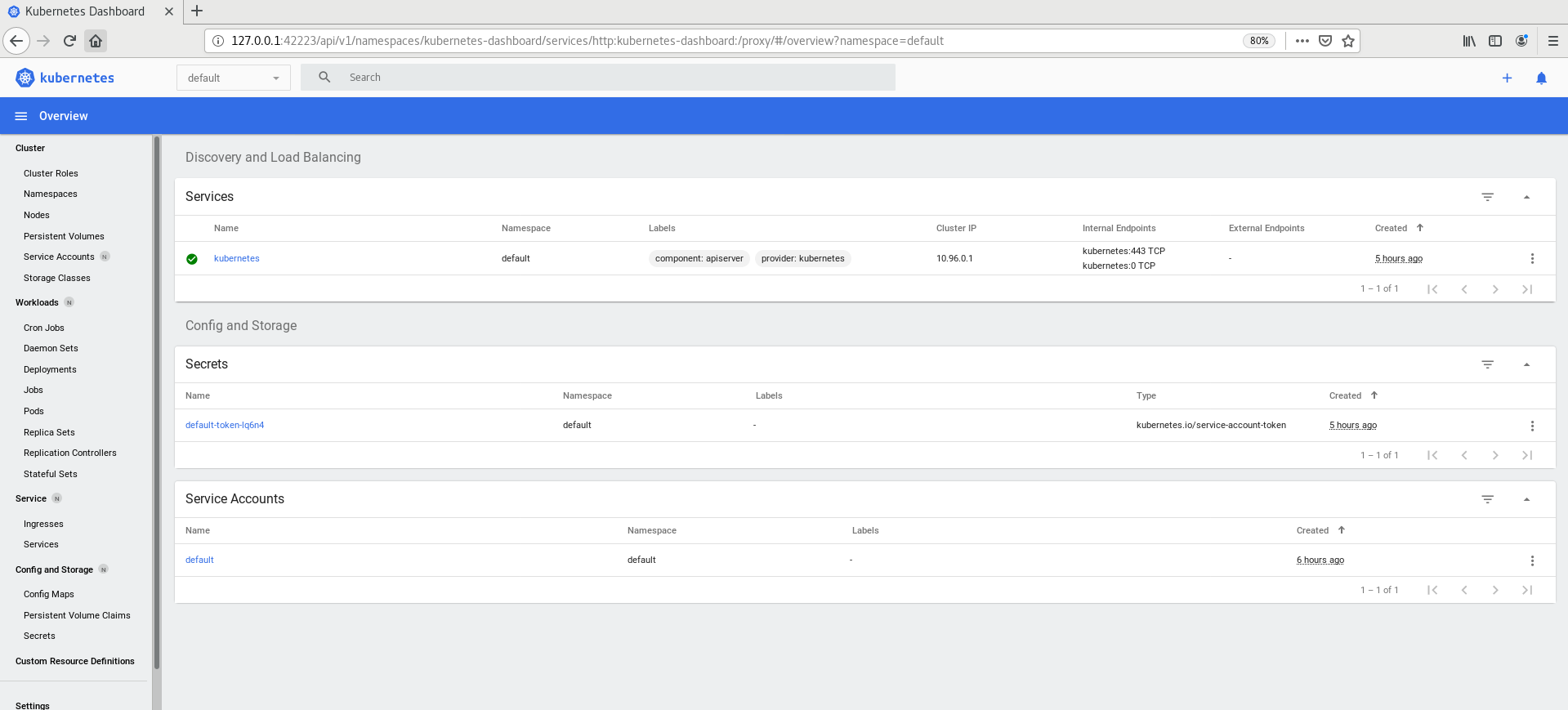Viewport: 1568px width, 710px height.
Task: Collapse the Services card
Action: pyautogui.click(x=1526, y=197)
